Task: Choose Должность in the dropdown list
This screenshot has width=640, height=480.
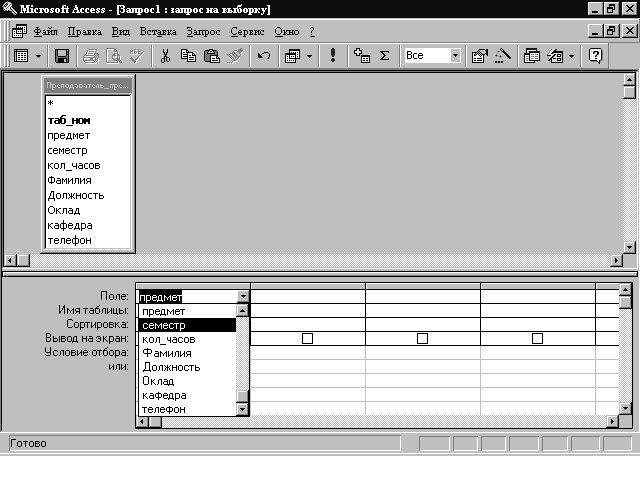Action: click(187, 367)
